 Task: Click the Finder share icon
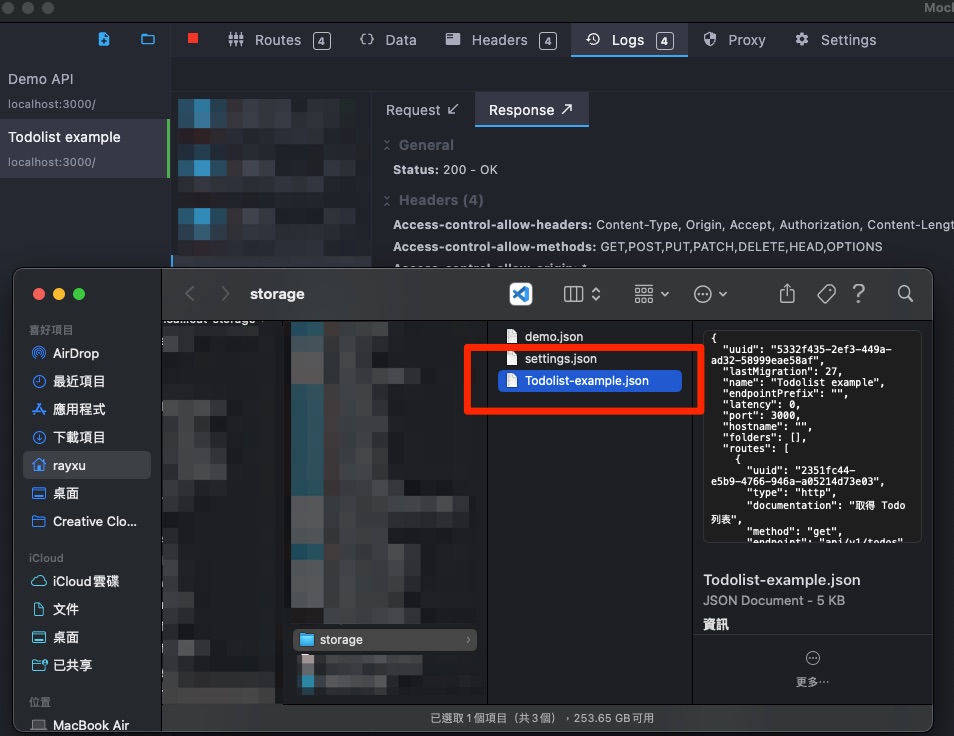click(787, 294)
